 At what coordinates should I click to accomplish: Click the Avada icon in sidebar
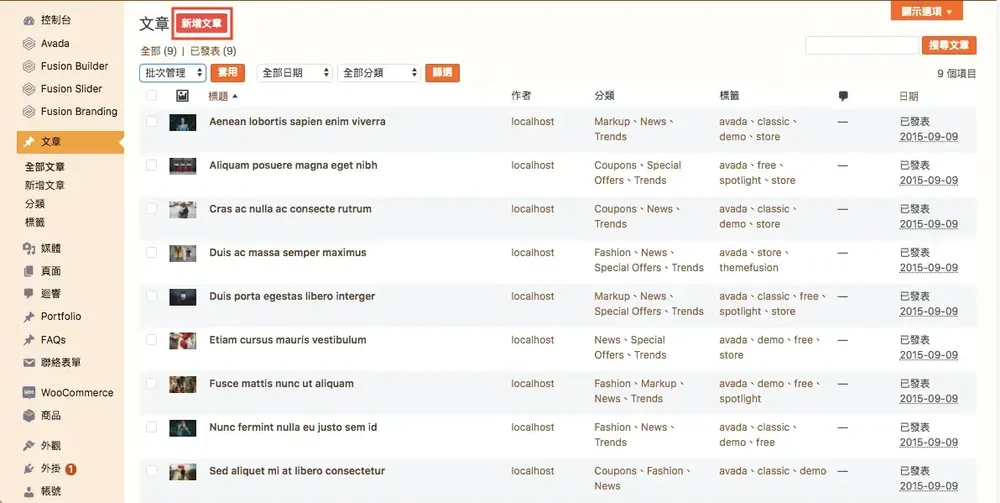point(29,44)
